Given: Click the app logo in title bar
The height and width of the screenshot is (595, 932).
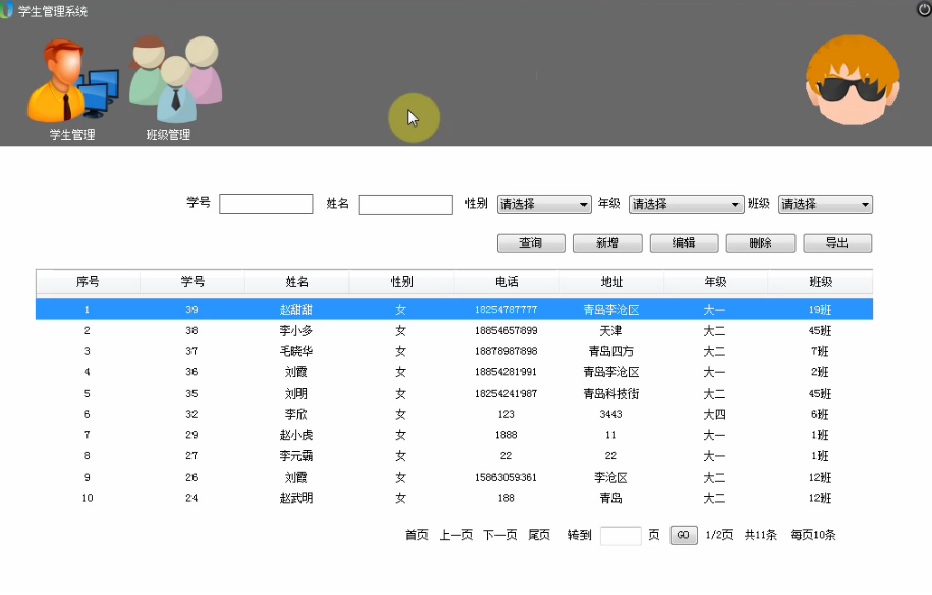Looking at the screenshot, I should pos(8,11).
